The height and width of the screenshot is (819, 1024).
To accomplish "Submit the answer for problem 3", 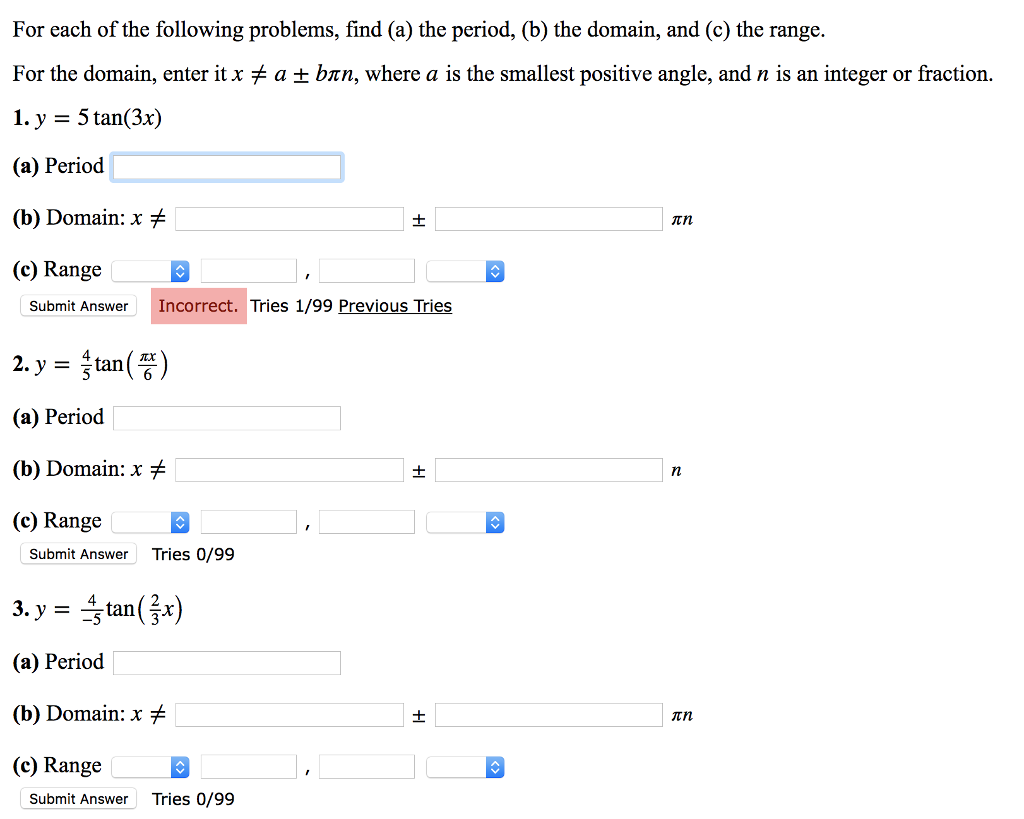I will 78,798.
